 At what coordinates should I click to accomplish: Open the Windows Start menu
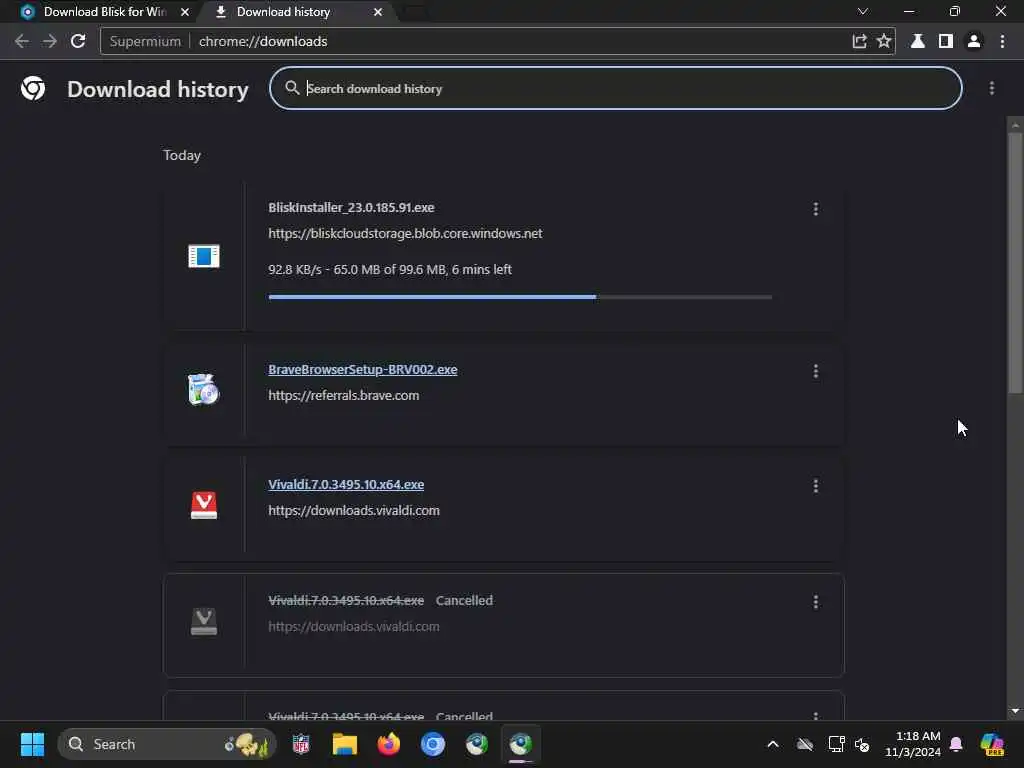(x=32, y=744)
